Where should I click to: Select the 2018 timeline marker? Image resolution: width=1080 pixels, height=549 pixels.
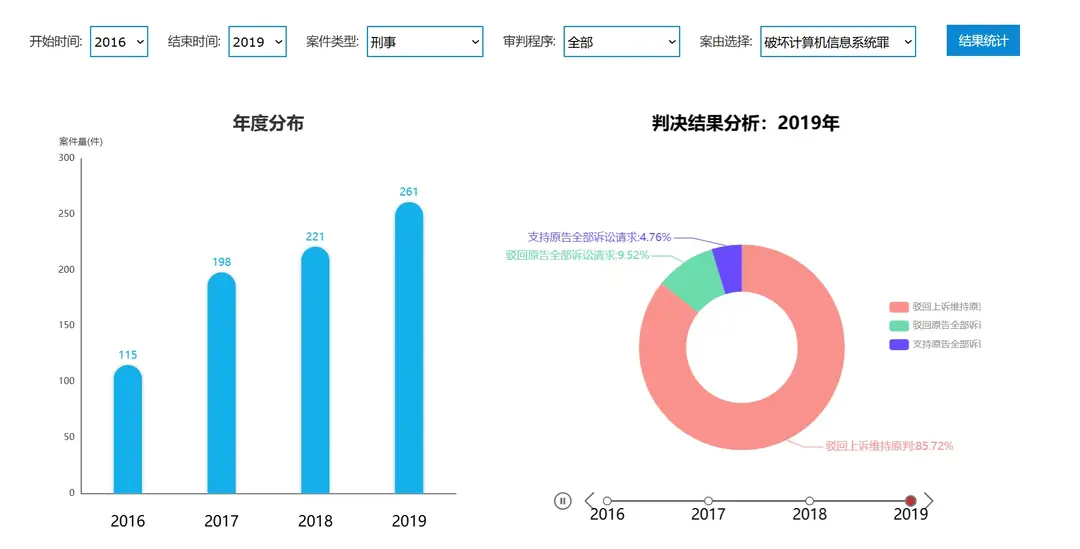click(x=809, y=501)
